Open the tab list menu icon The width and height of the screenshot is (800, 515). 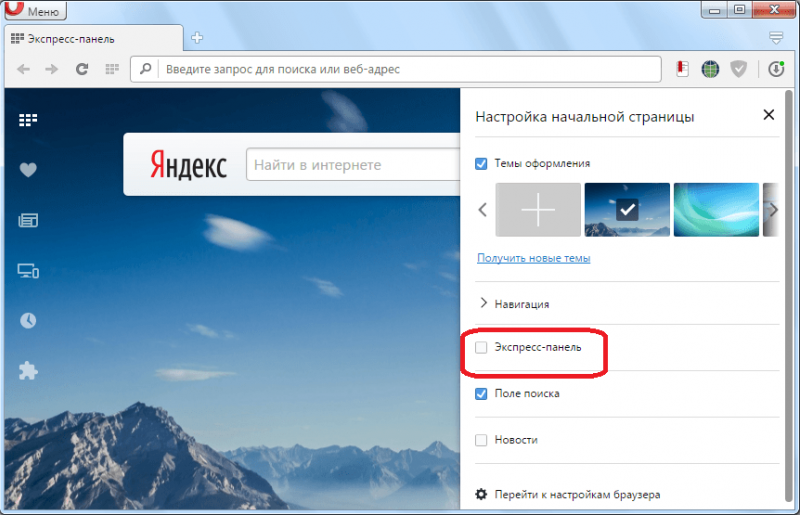tap(776, 38)
